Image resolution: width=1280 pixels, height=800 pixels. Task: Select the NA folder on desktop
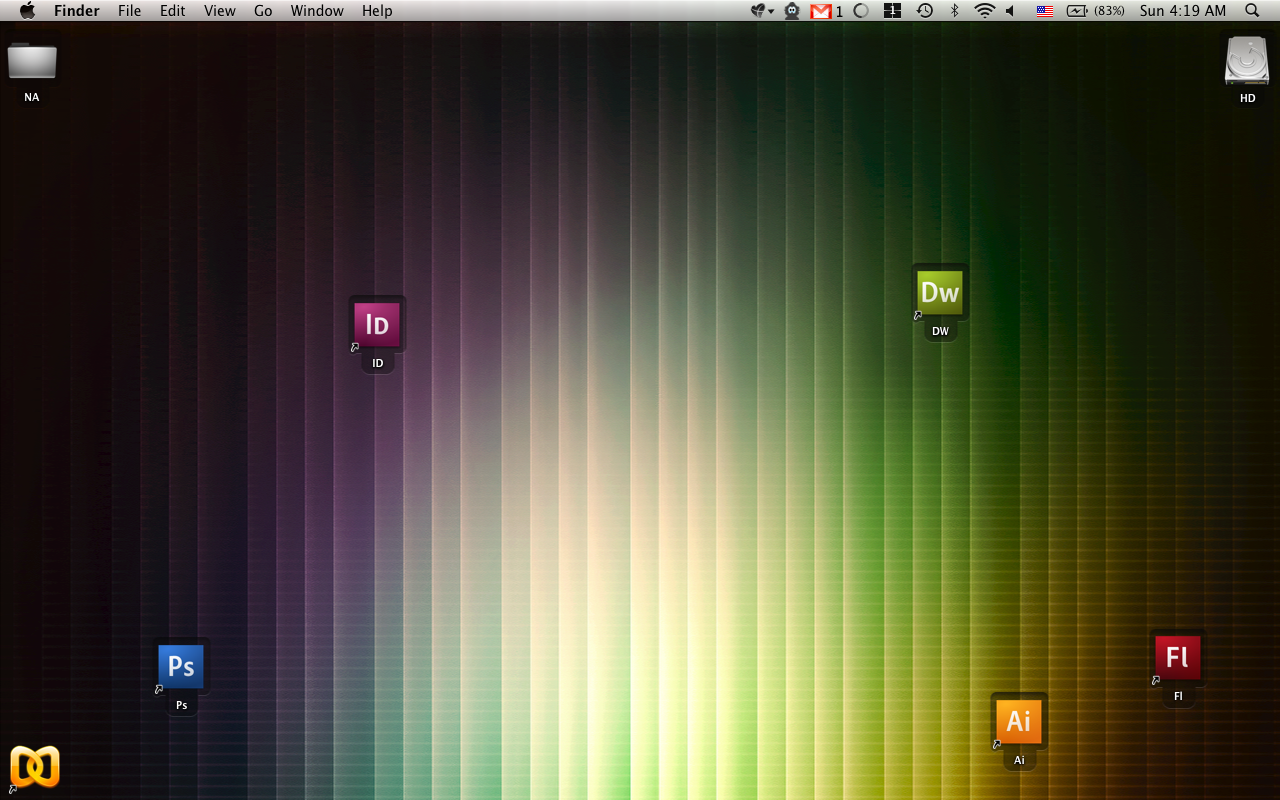(32, 61)
